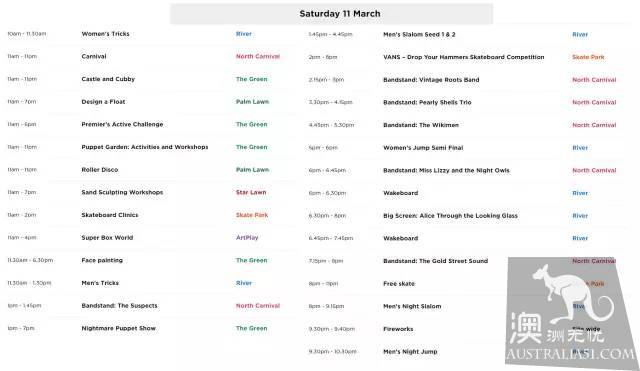640x371 pixels.
Task: Select North Carnival location for Carnival event
Action: click(x=258, y=56)
